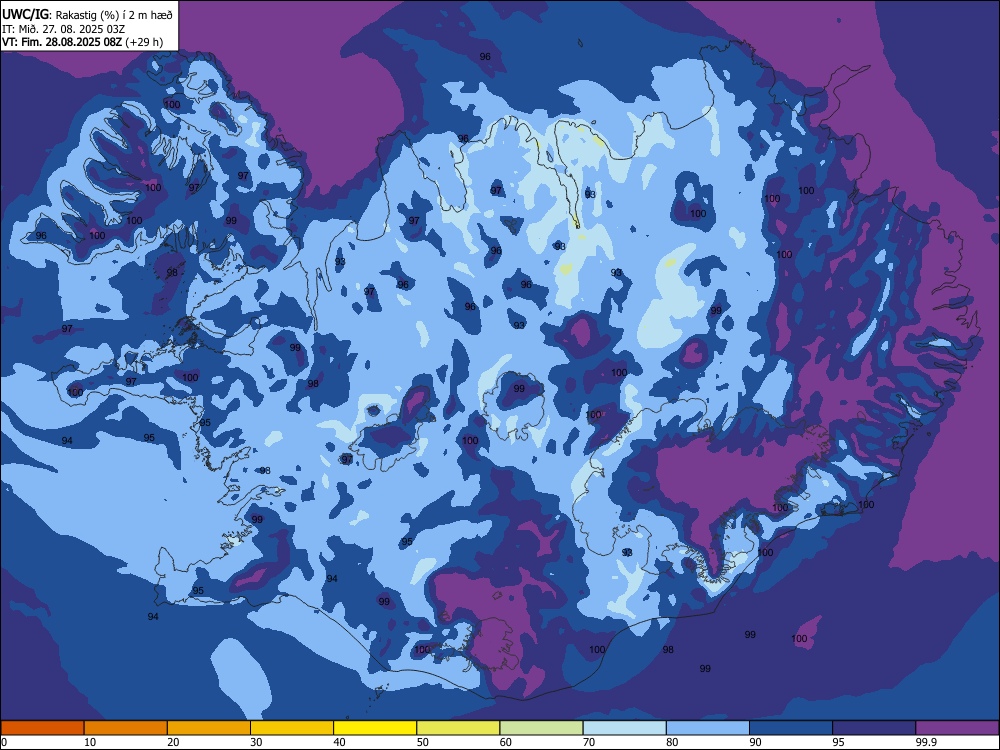The width and height of the screenshot is (1000, 750).
Task: Click the legend scale label "80"
Action: pyautogui.click(x=672, y=742)
